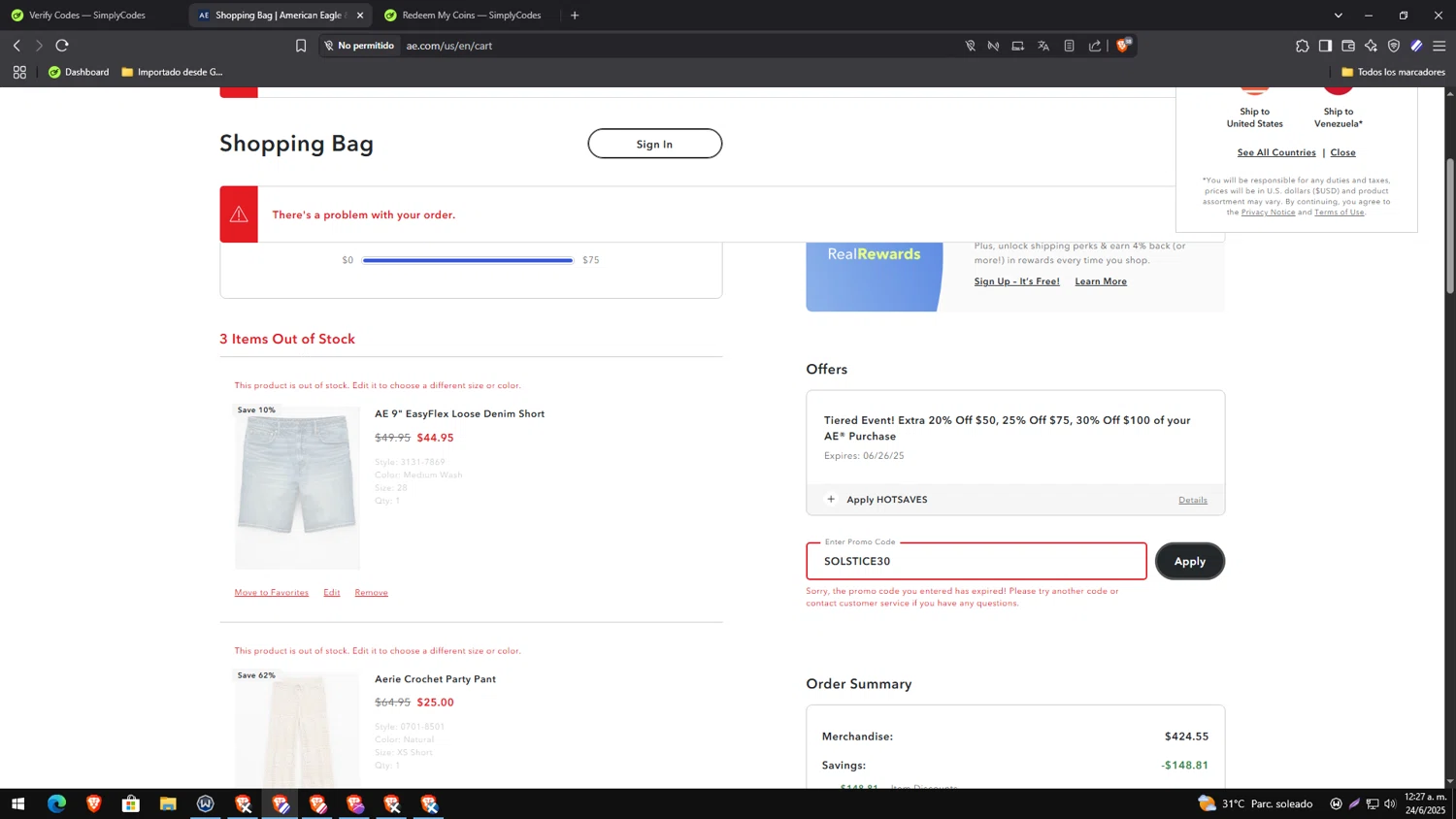The width and height of the screenshot is (1456, 819).
Task: Open the crochet pant product image
Action: pos(297,730)
